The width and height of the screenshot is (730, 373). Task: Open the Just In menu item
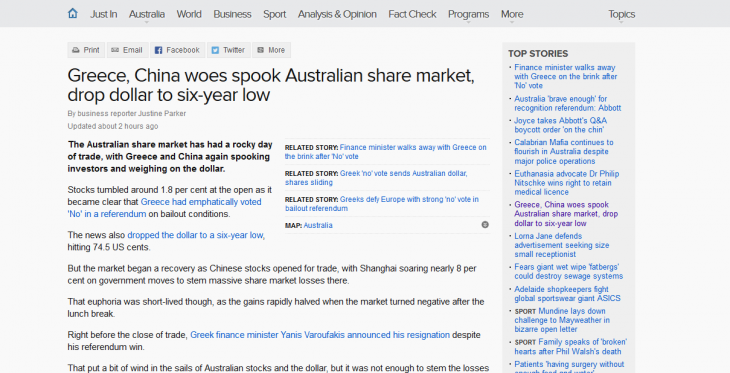pyautogui.click(x=103, y=14)
